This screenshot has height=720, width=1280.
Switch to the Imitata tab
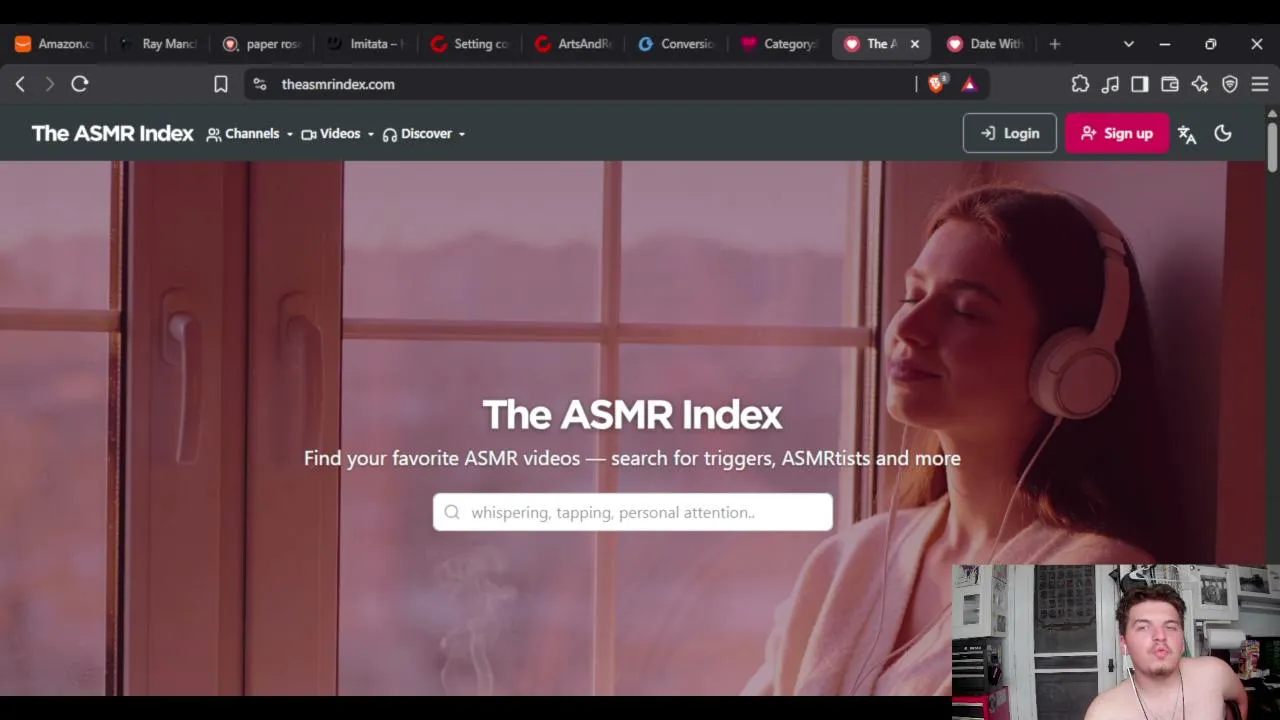[365, 44]
